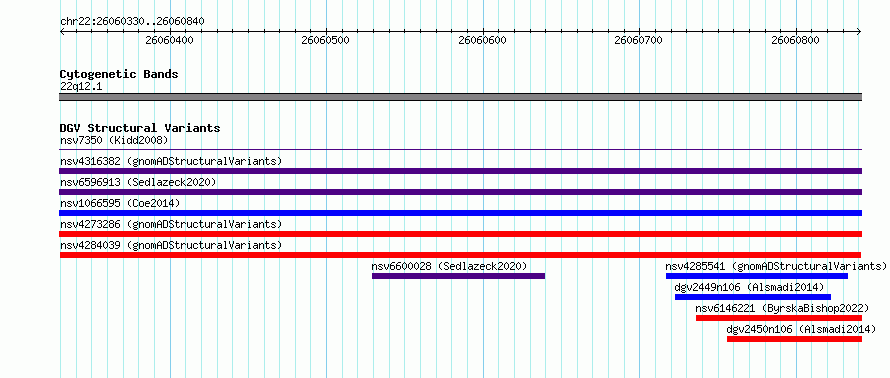This screenshot has height=378, width=890.
Task: Click the nsv4316382 (gnomADStructuralVariants) label
Action: pyautogui.click(x=171, y=161)
